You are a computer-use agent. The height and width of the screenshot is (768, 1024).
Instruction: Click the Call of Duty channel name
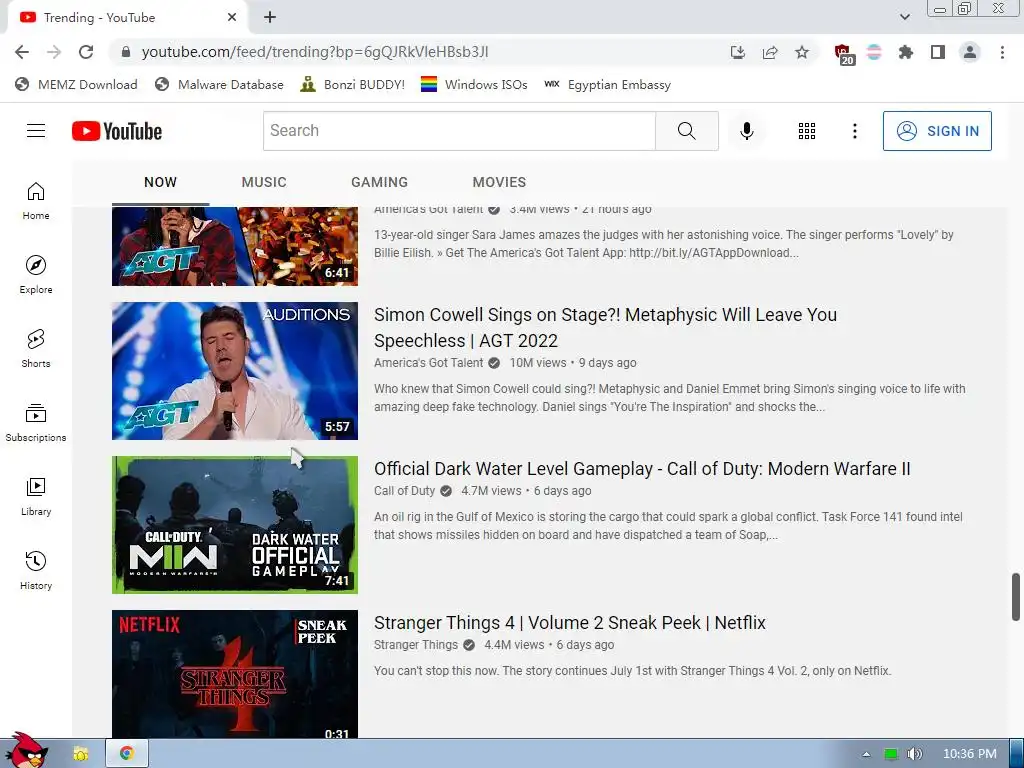pyautogui.click(x=404, y=491)
